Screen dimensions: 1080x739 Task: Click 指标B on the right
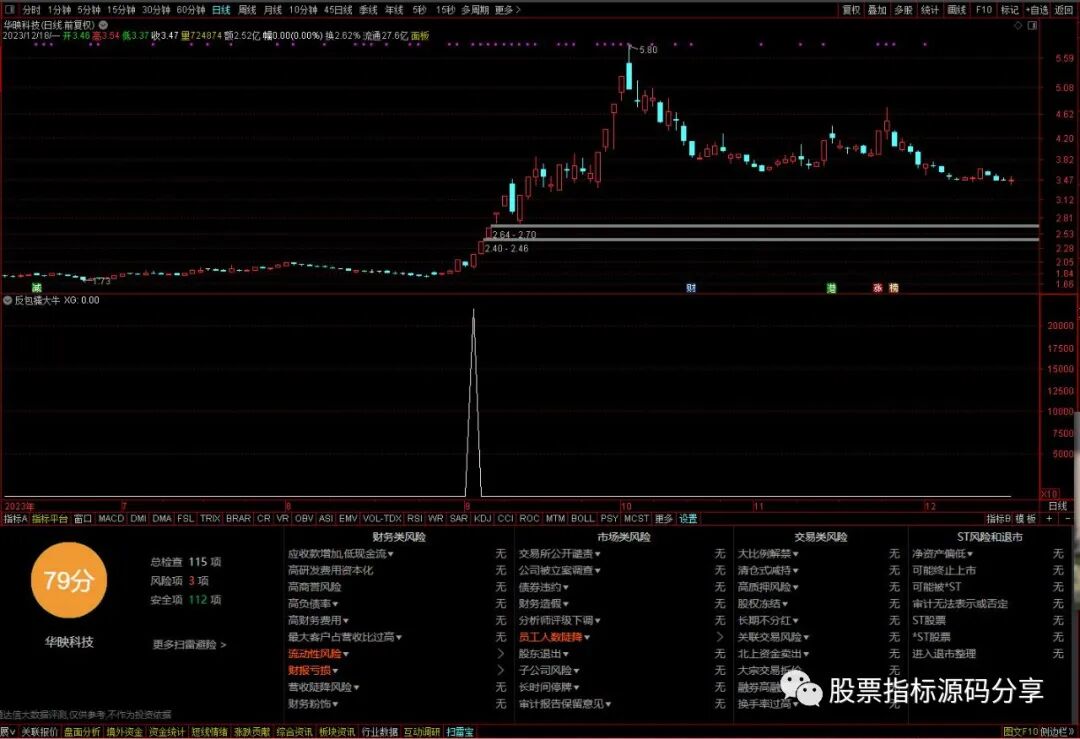[998, 519]
